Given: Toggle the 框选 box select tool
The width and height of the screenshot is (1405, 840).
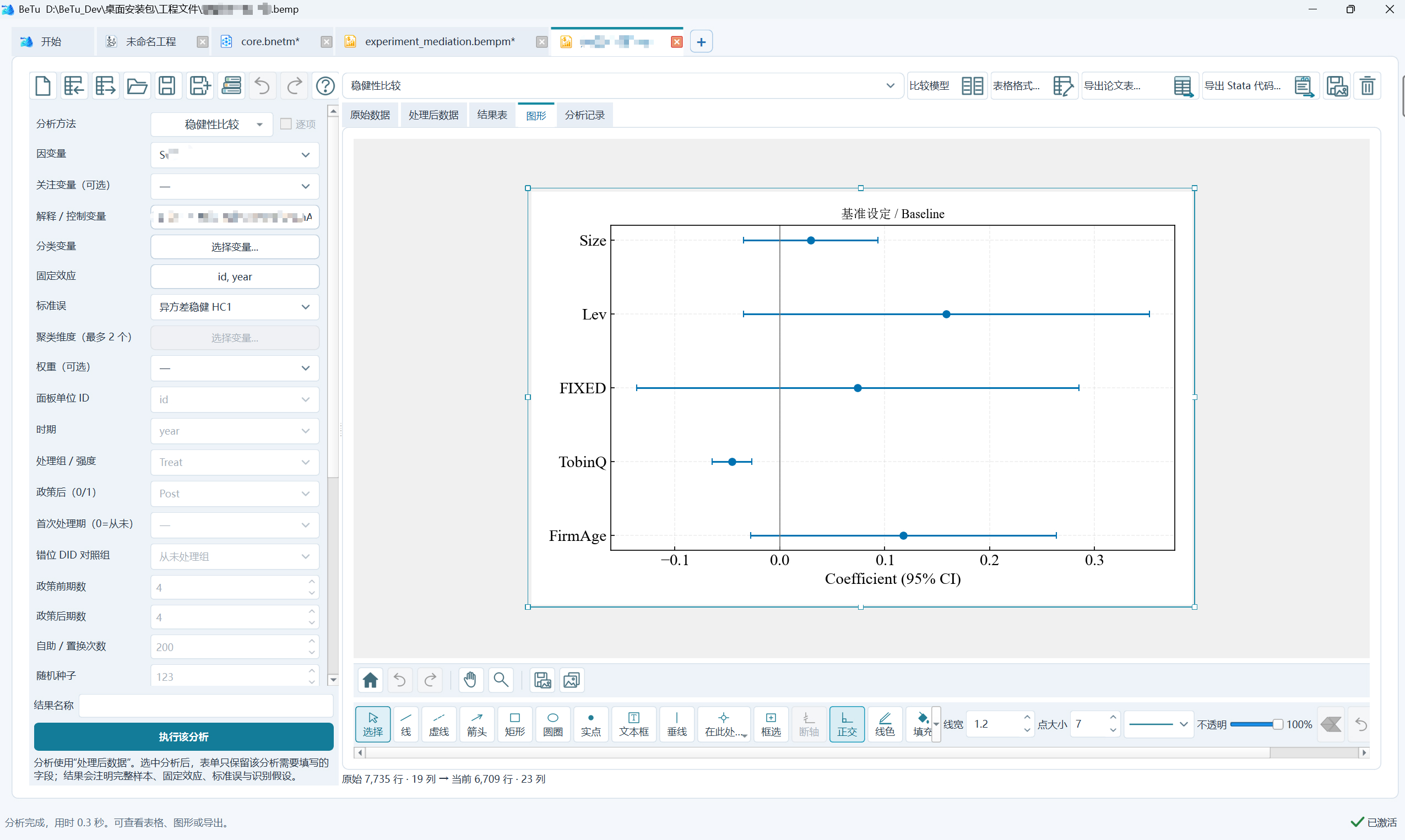Looking at the screenshot, I should (x=771, y=724).
